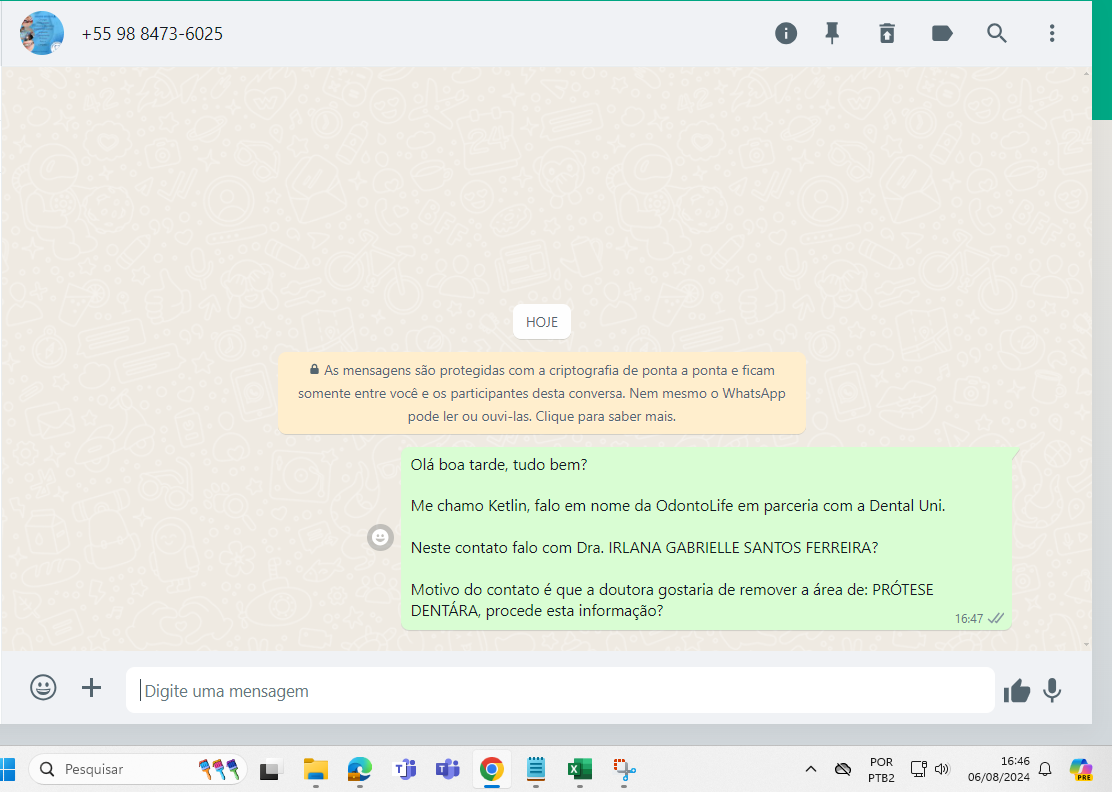Image resolution: width=1112 pixels, height=792 pixels.
Task: Open second purple Teams taskbar icon
Action: point(448,769)
